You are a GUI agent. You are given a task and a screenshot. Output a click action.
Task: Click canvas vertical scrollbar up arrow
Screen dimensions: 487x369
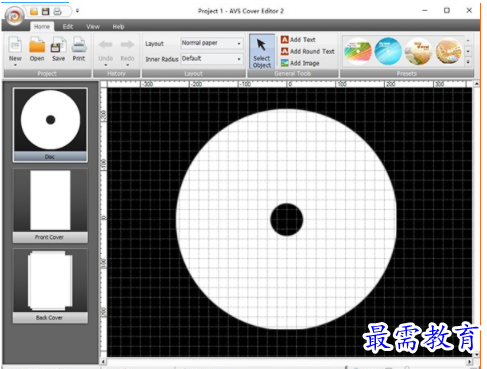coord(476,84)
